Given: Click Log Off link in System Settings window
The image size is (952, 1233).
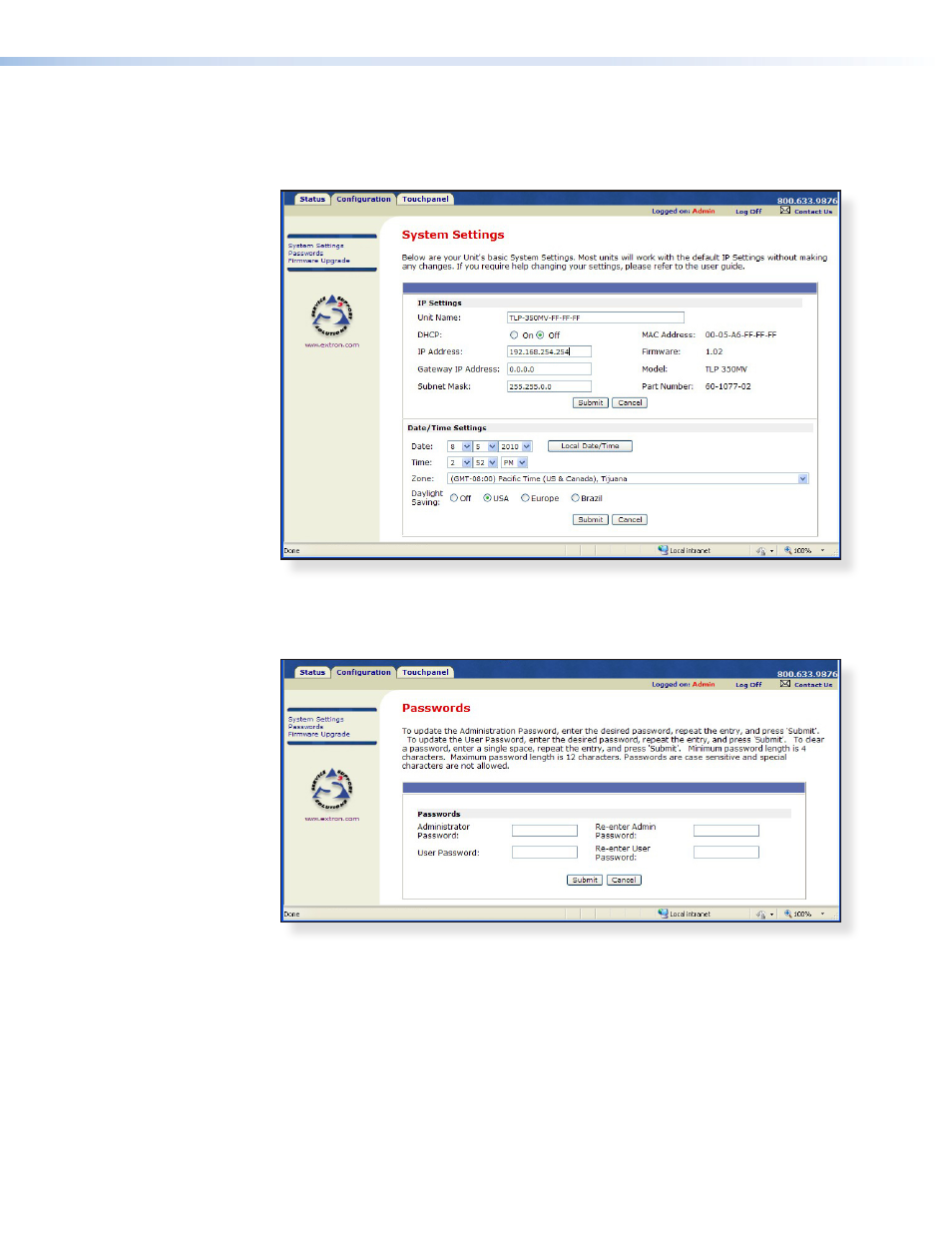Looking at the screenshot, I should [x=748, y=212].
